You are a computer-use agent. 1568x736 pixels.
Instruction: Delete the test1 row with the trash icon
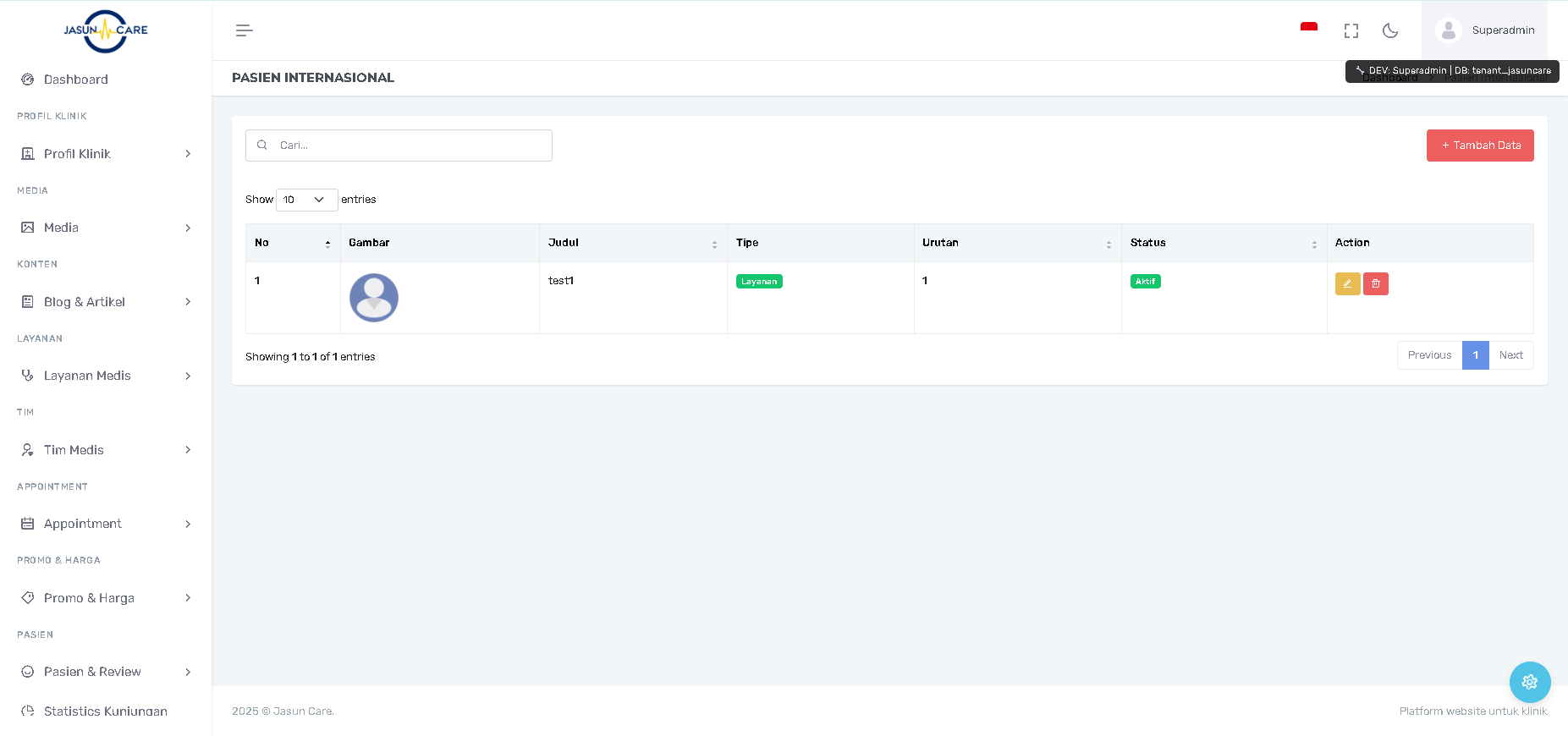1375,283
